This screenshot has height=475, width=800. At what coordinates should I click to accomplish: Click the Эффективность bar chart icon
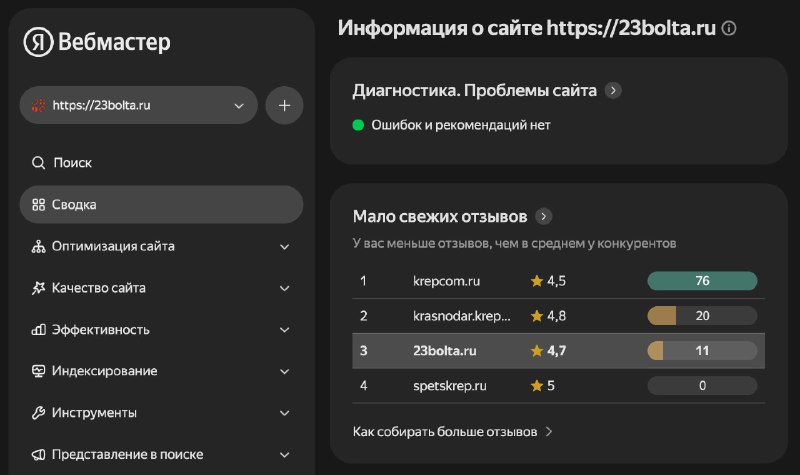[38, 330]
